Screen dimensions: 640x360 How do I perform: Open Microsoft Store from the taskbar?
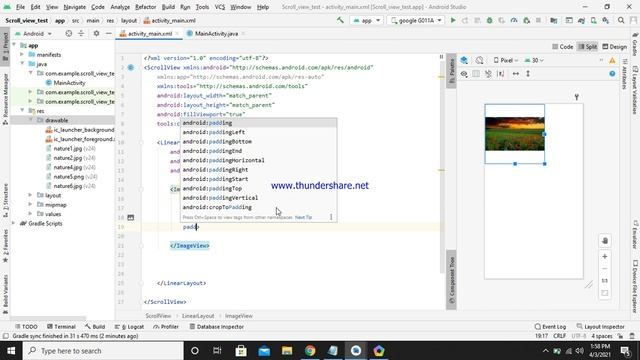241,351
